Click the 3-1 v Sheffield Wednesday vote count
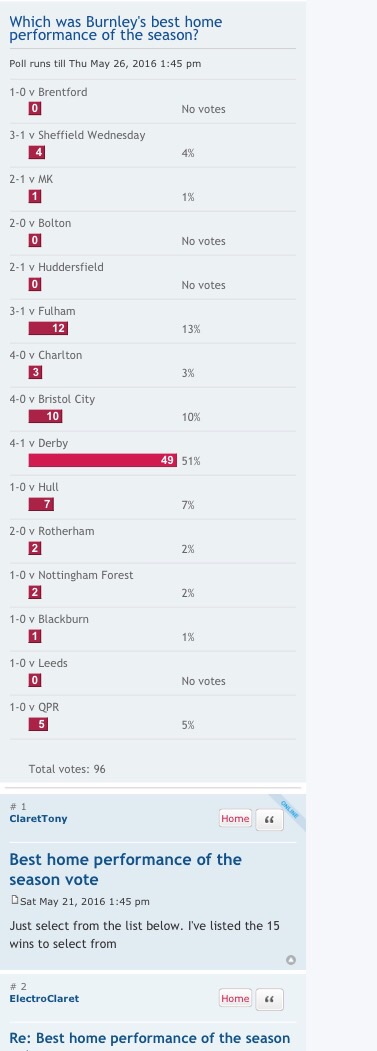Screen dimensions: 377x1051 click(x=36, y=152)
